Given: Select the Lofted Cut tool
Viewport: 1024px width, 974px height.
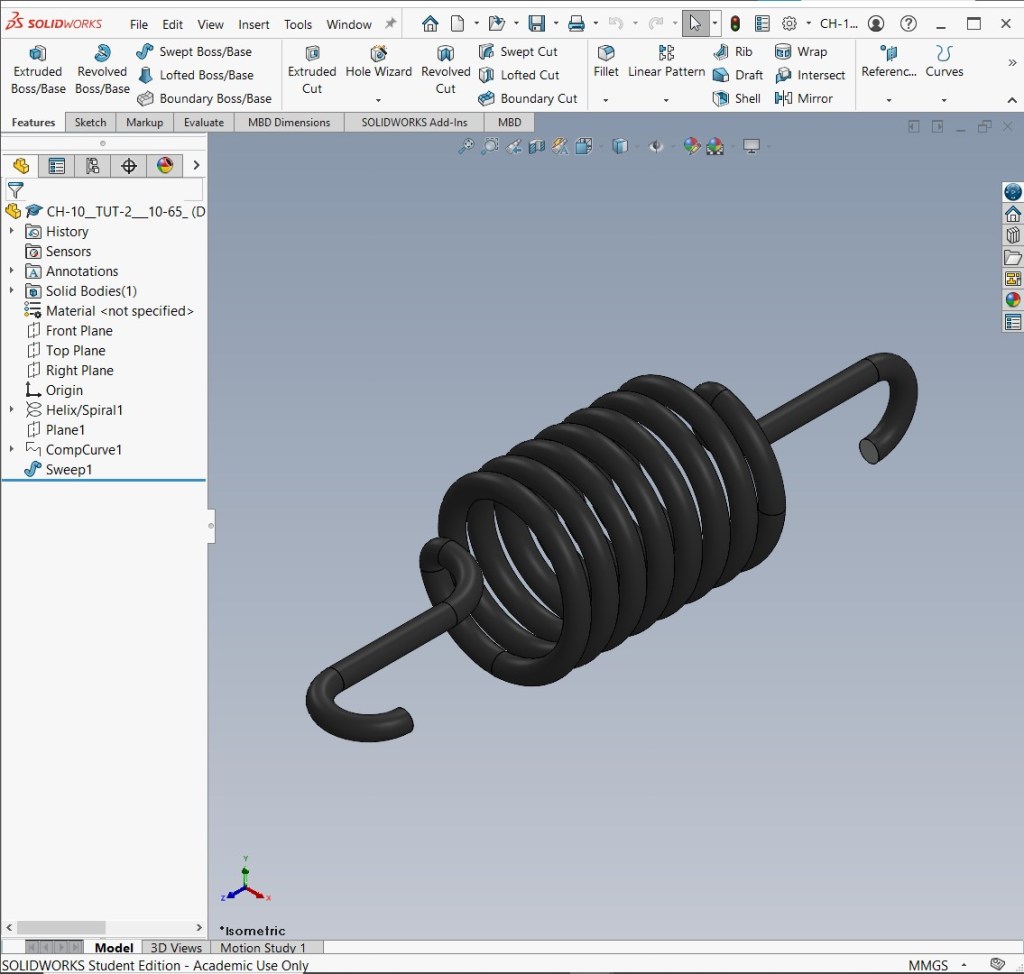Looking at the screenshot, I should click(519, 75).
